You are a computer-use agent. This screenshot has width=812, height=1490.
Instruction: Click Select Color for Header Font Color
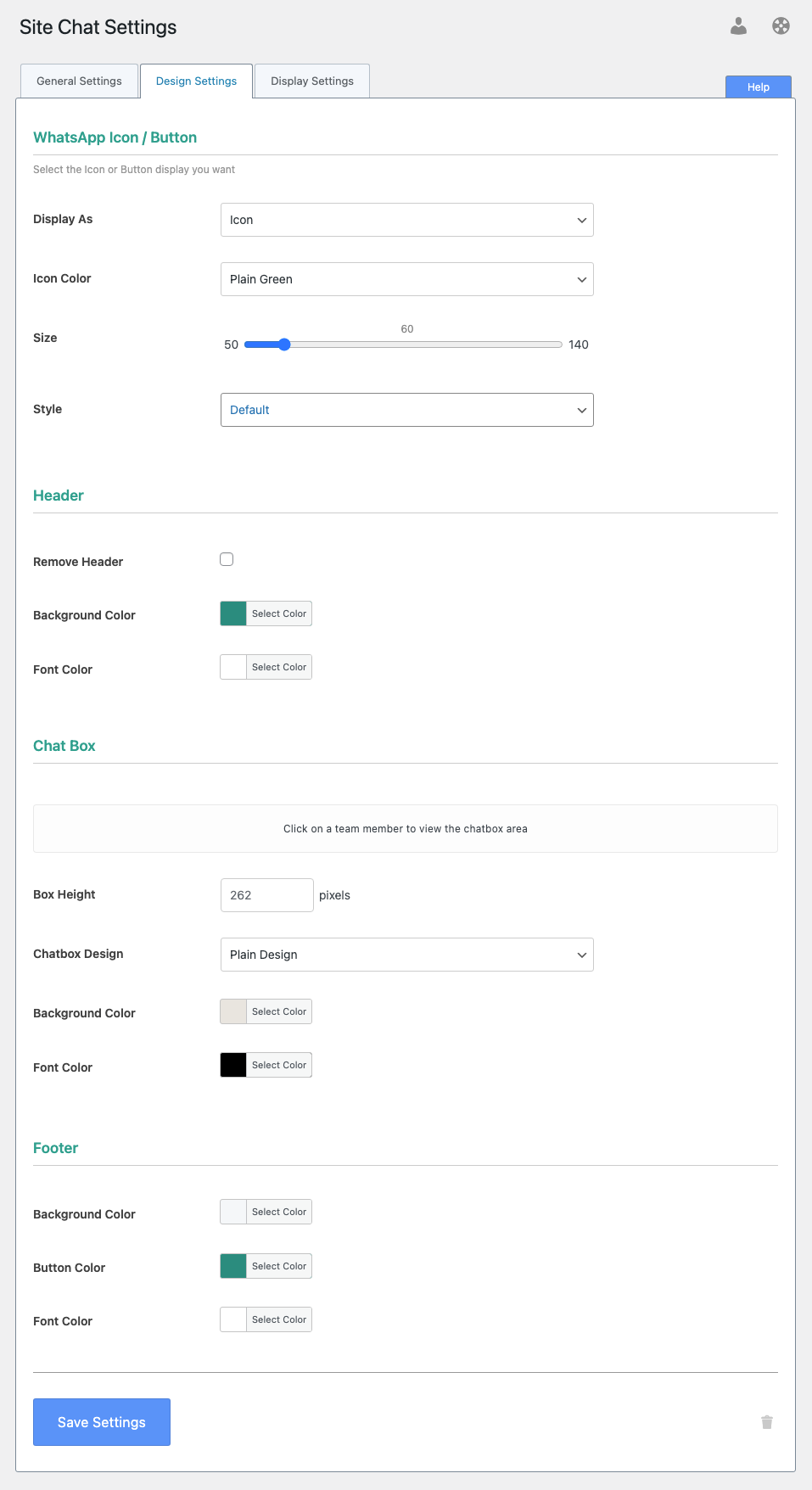pos(279,667)
